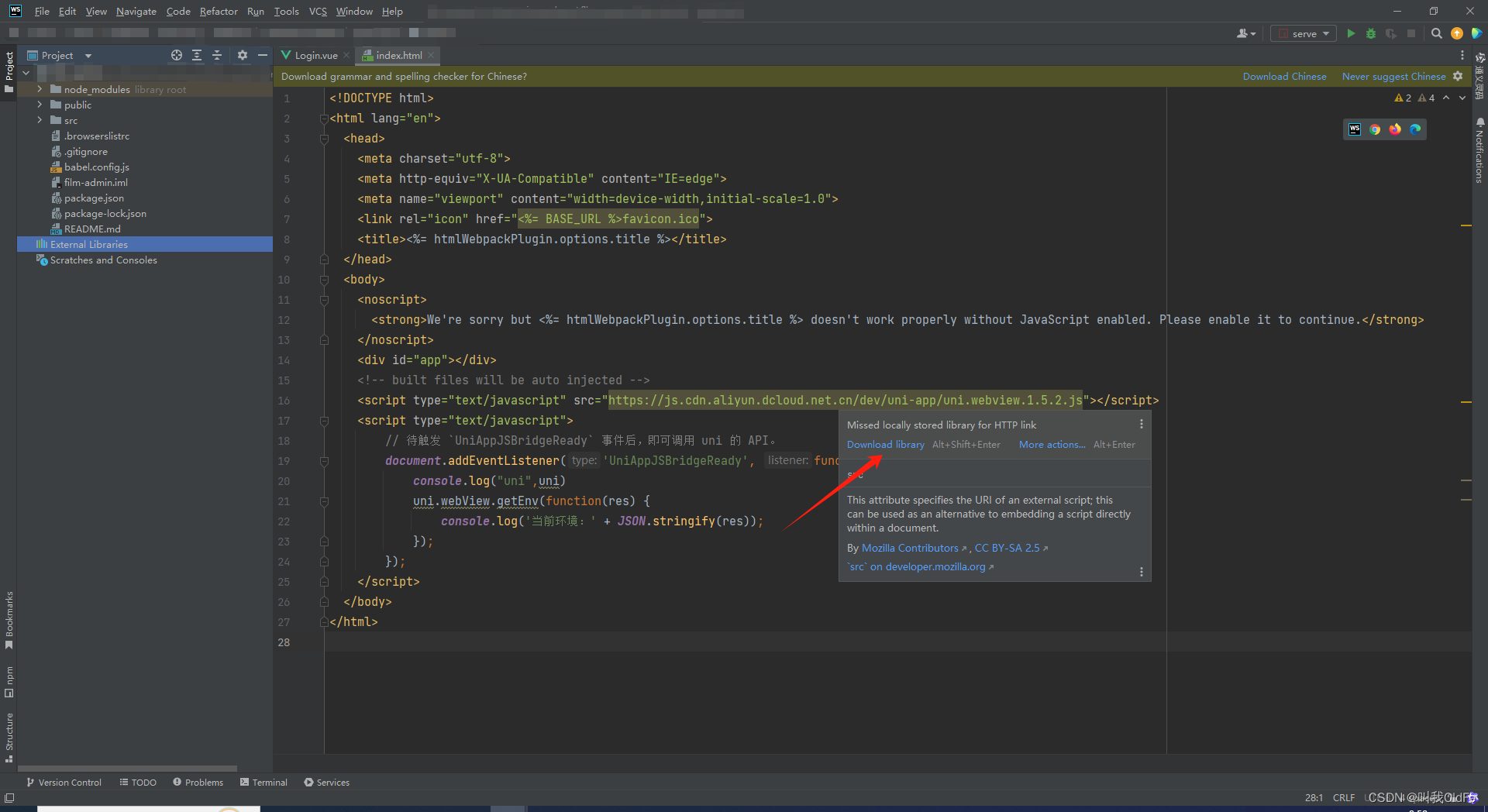
Task: Fold the script block on line 17
Action: pos(324,421)
